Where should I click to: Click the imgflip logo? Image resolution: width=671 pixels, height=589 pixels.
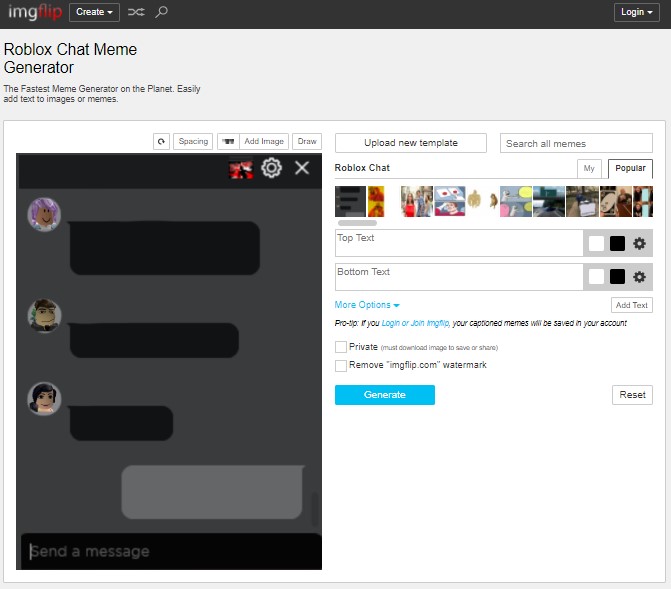click(35, 12)
